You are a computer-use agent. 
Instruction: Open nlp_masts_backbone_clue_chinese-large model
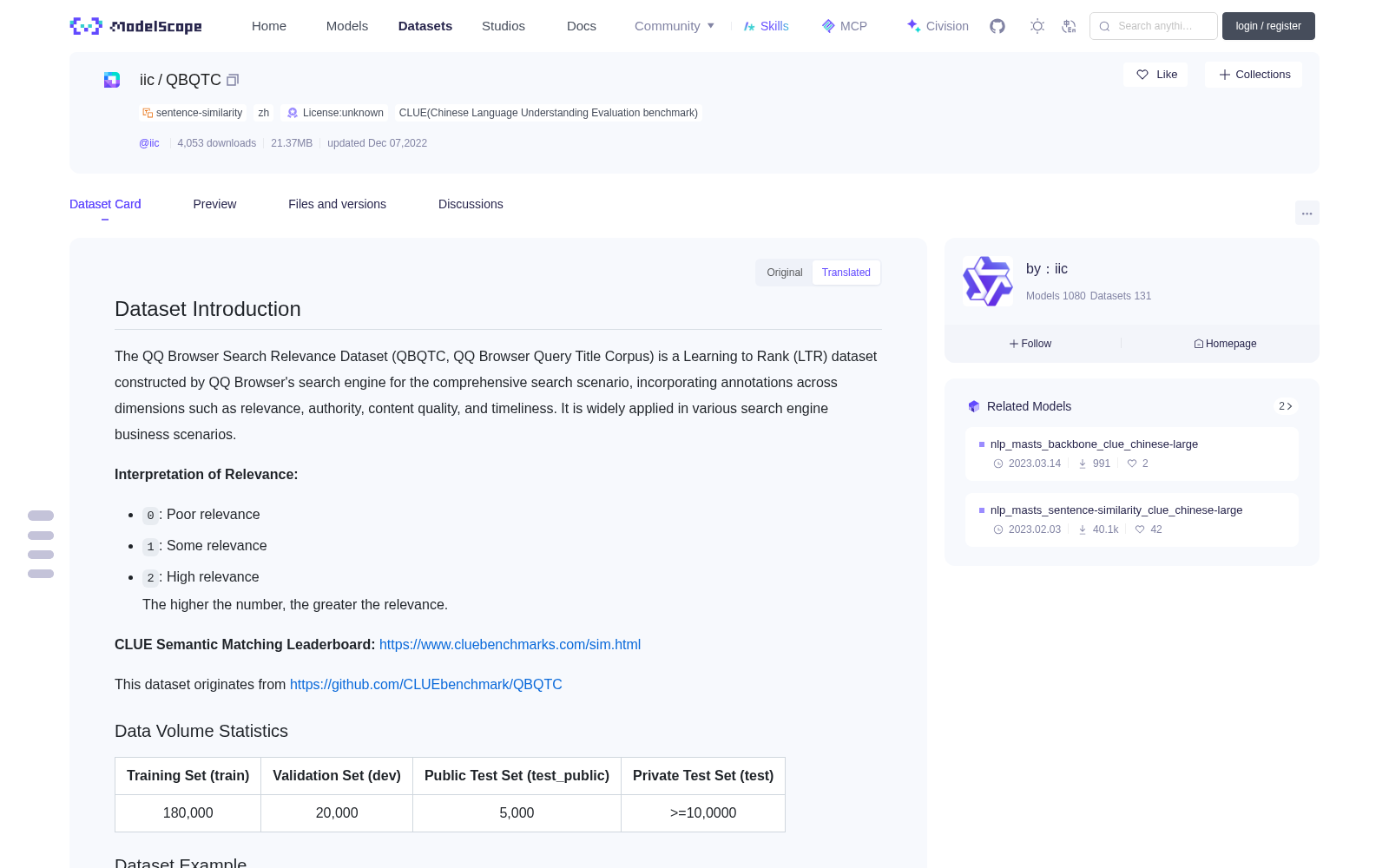[x=1094, y=444]
